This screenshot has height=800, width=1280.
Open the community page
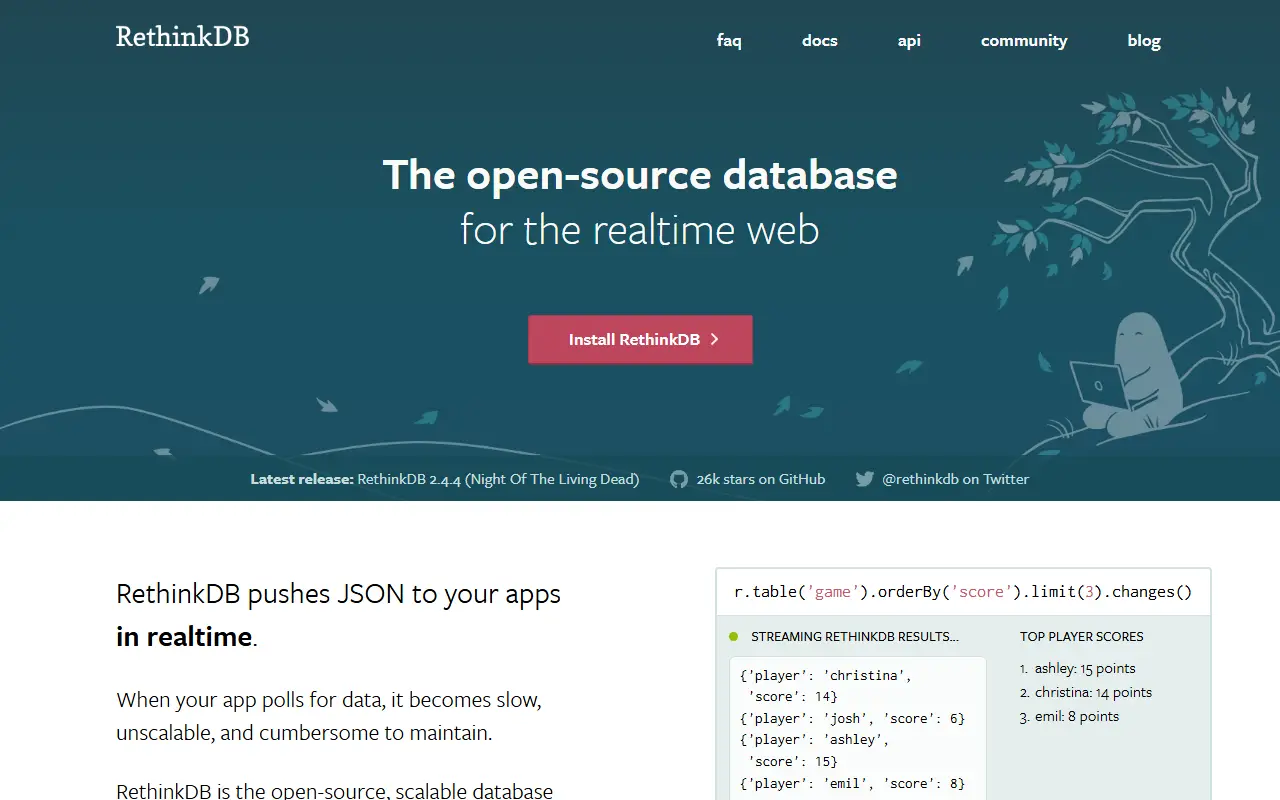(x=1024, y=41)
